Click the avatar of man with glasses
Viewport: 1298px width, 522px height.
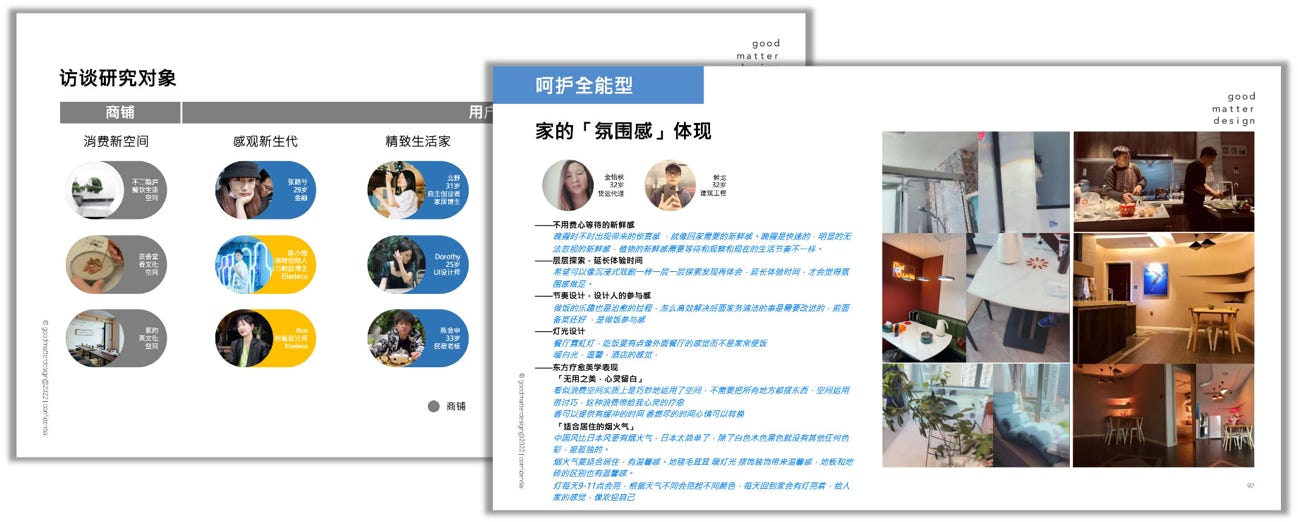(x=670, y=186)
